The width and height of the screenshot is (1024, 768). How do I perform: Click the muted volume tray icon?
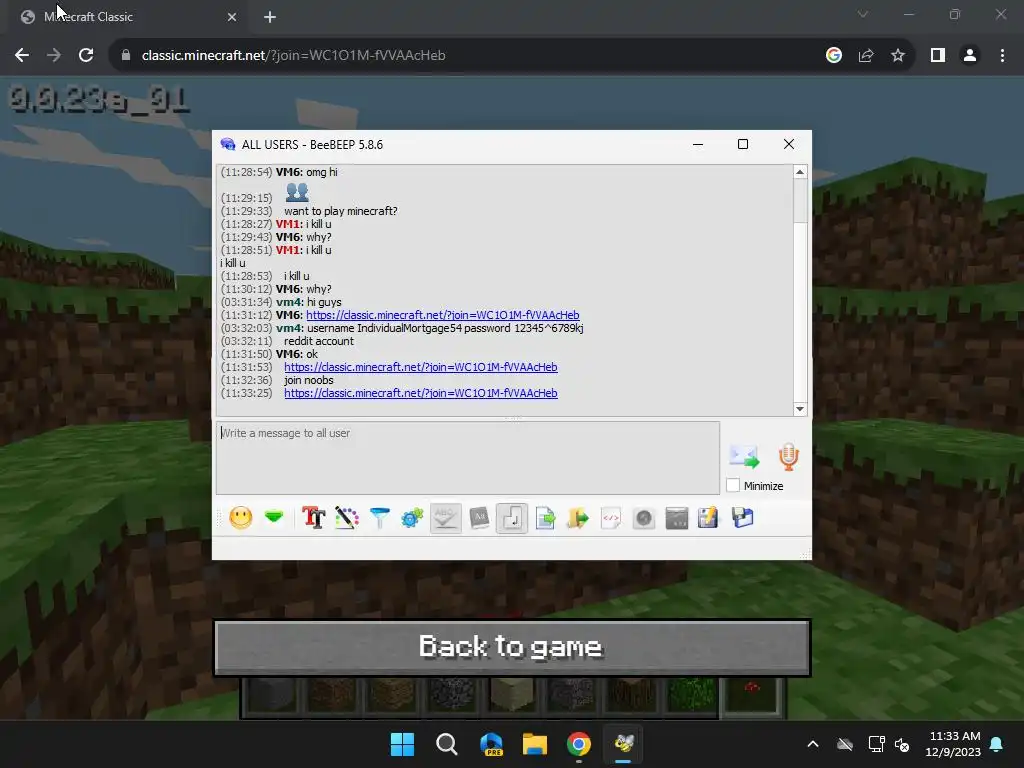[x=902, y=744]
